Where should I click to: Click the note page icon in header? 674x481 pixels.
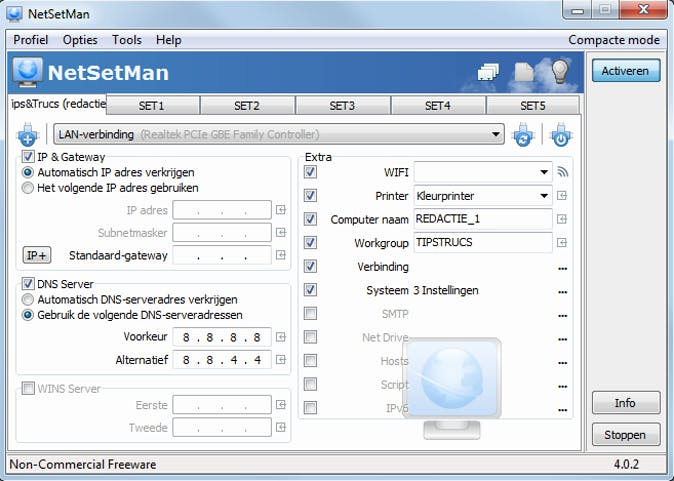coord(524,72)
